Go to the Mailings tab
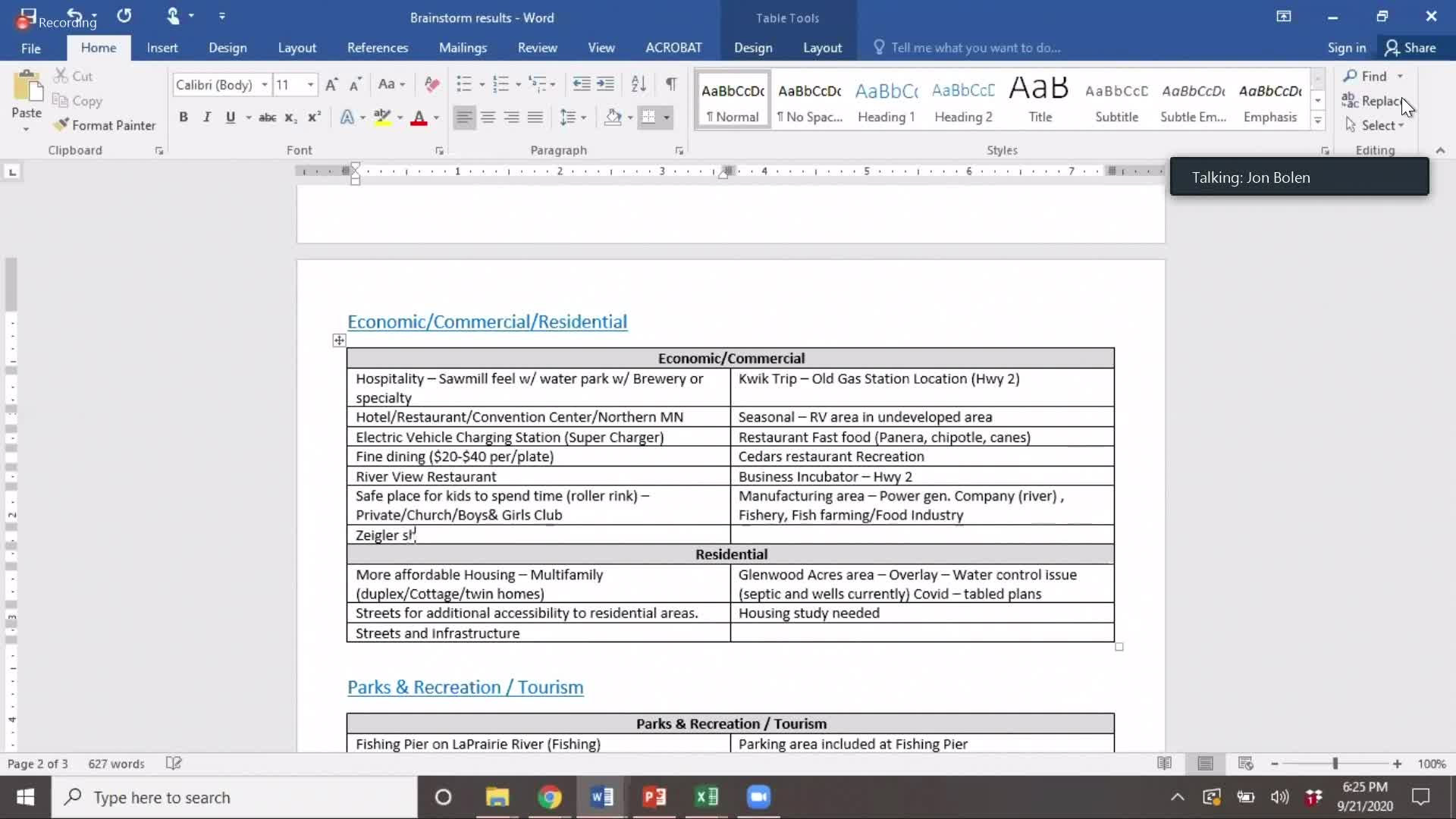1456x819 pixels. pyautogui.click(x=463, y=48)
